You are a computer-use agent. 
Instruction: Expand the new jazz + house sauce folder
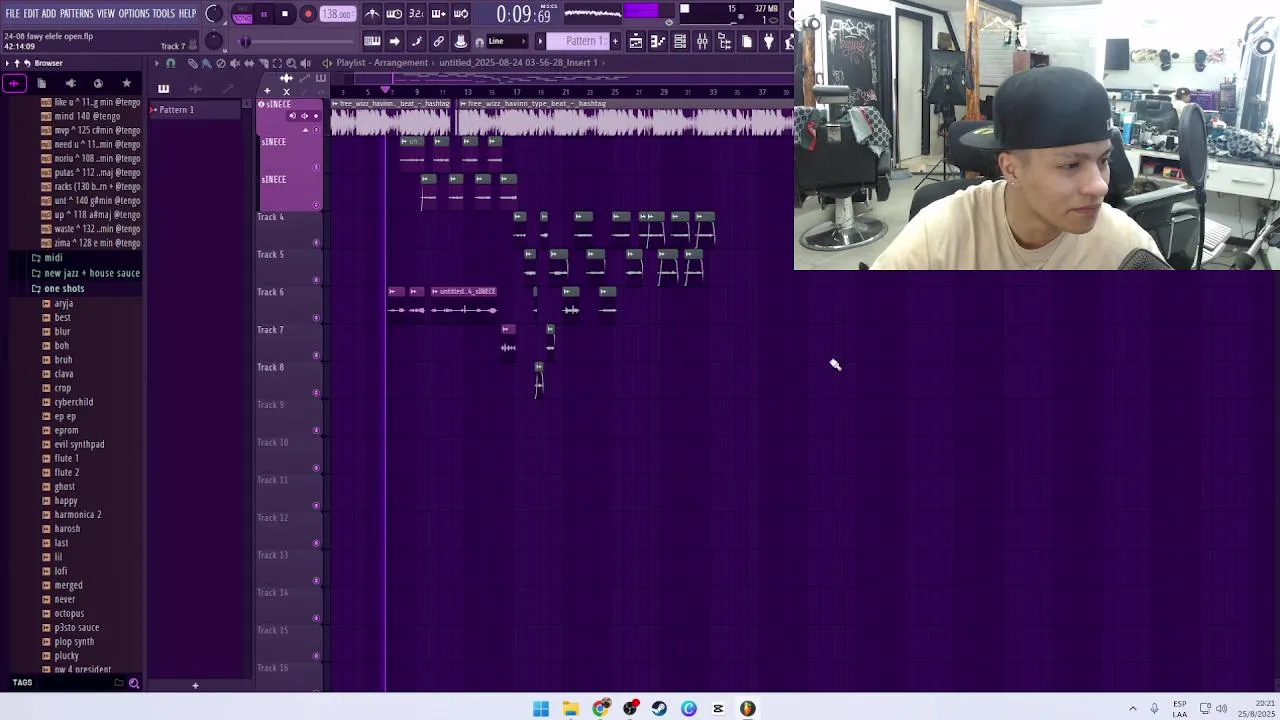[90, 273]
